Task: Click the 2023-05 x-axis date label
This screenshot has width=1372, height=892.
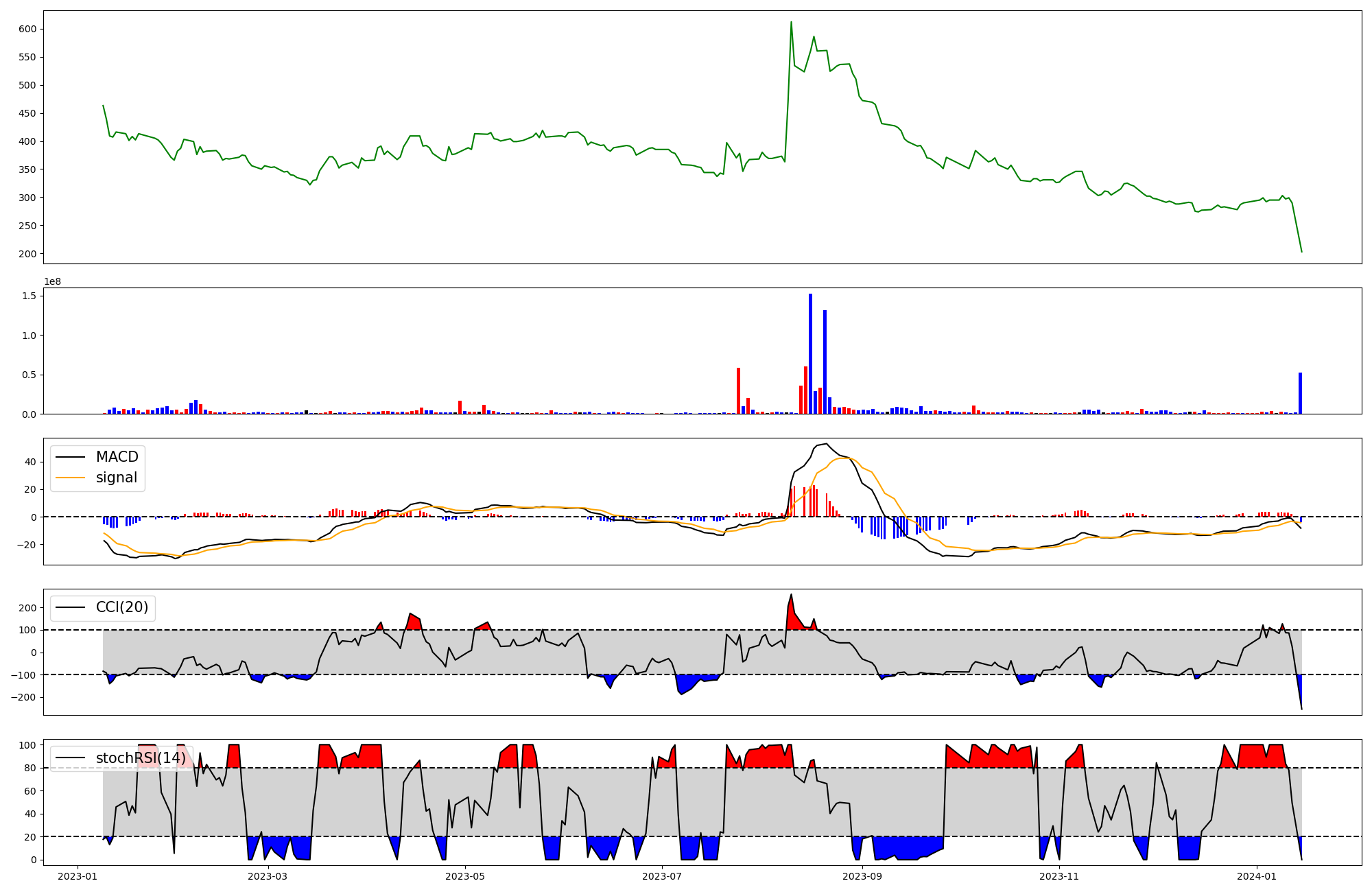Action: coord(466,876)
